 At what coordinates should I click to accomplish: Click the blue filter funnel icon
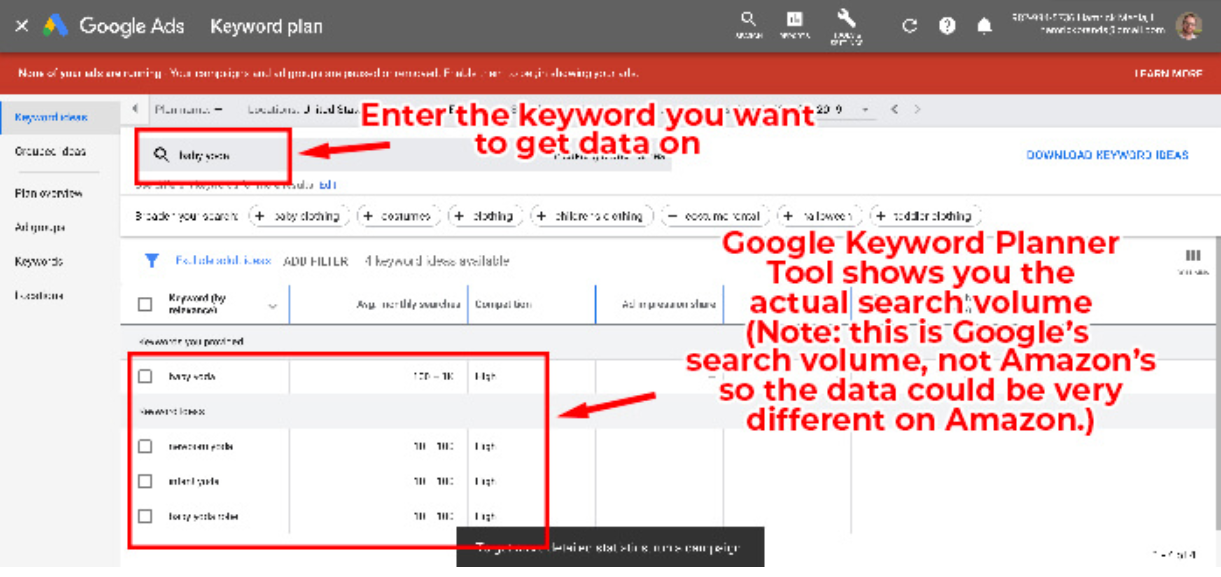151,261
